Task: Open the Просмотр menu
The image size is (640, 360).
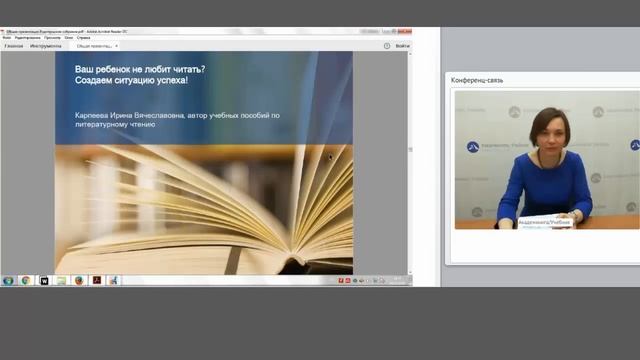Action: click(52, 38)
